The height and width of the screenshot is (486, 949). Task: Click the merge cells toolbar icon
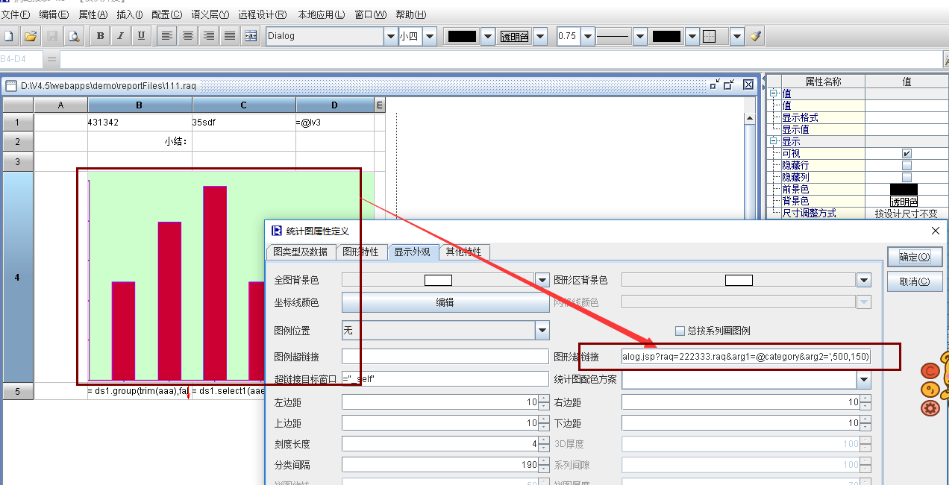(x=251, y=36)
